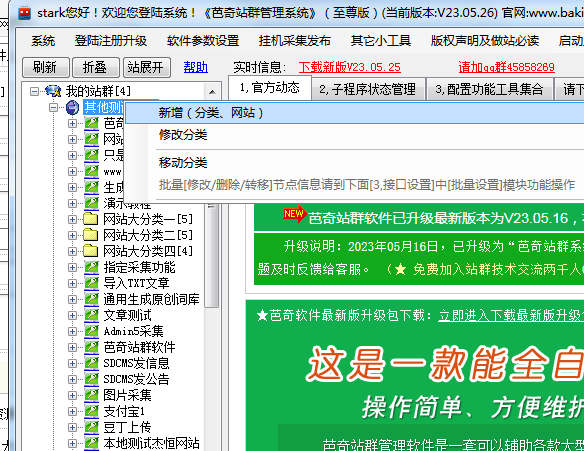Open the 登陆注册升级 menu

(111, 41)
